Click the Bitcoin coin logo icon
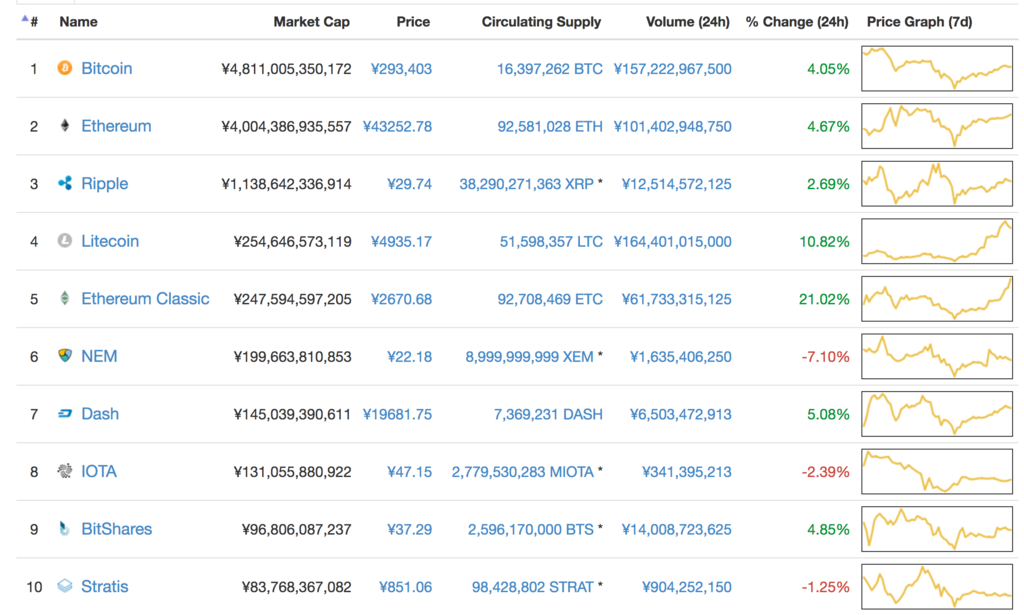 [65, 68]
